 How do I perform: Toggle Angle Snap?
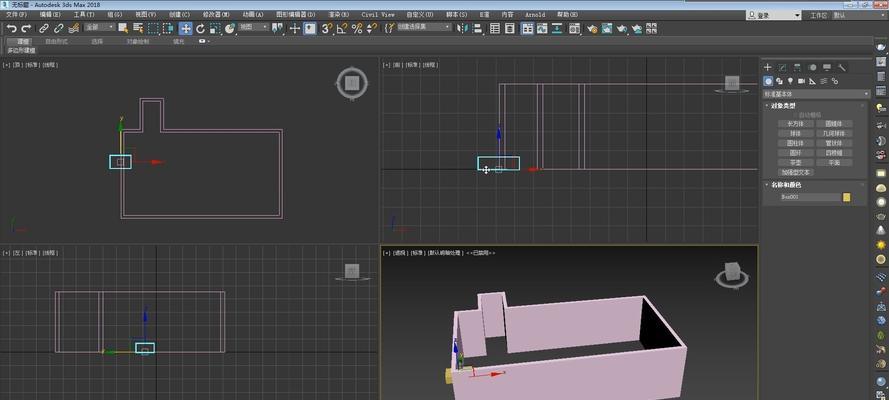coord(342,28)
